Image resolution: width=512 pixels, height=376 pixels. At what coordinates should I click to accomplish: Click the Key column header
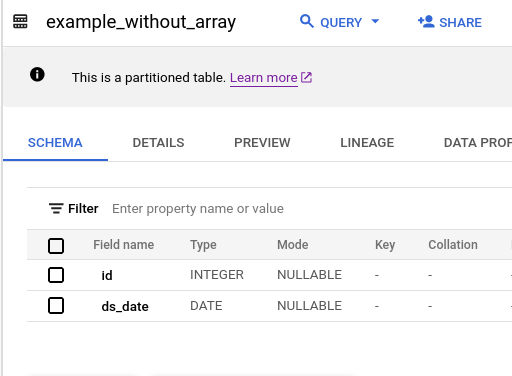coord(385,245)
